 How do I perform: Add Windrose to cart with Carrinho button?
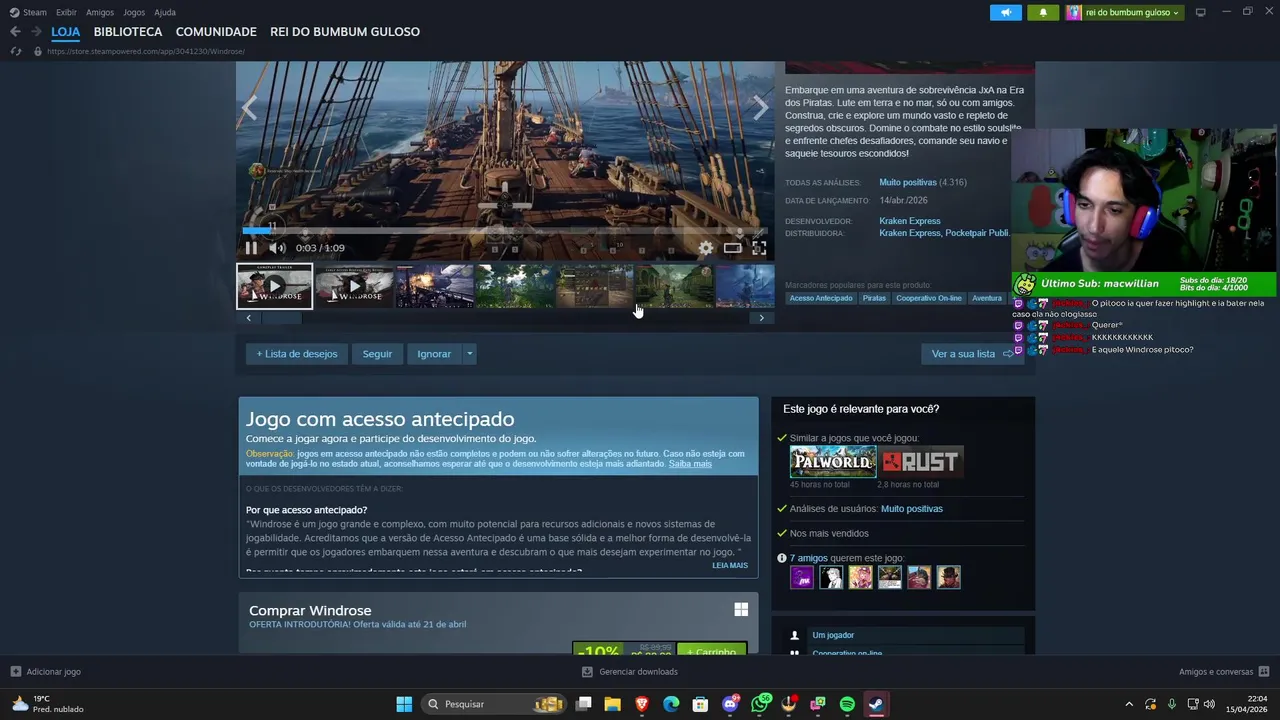click(x=711, y=649)
